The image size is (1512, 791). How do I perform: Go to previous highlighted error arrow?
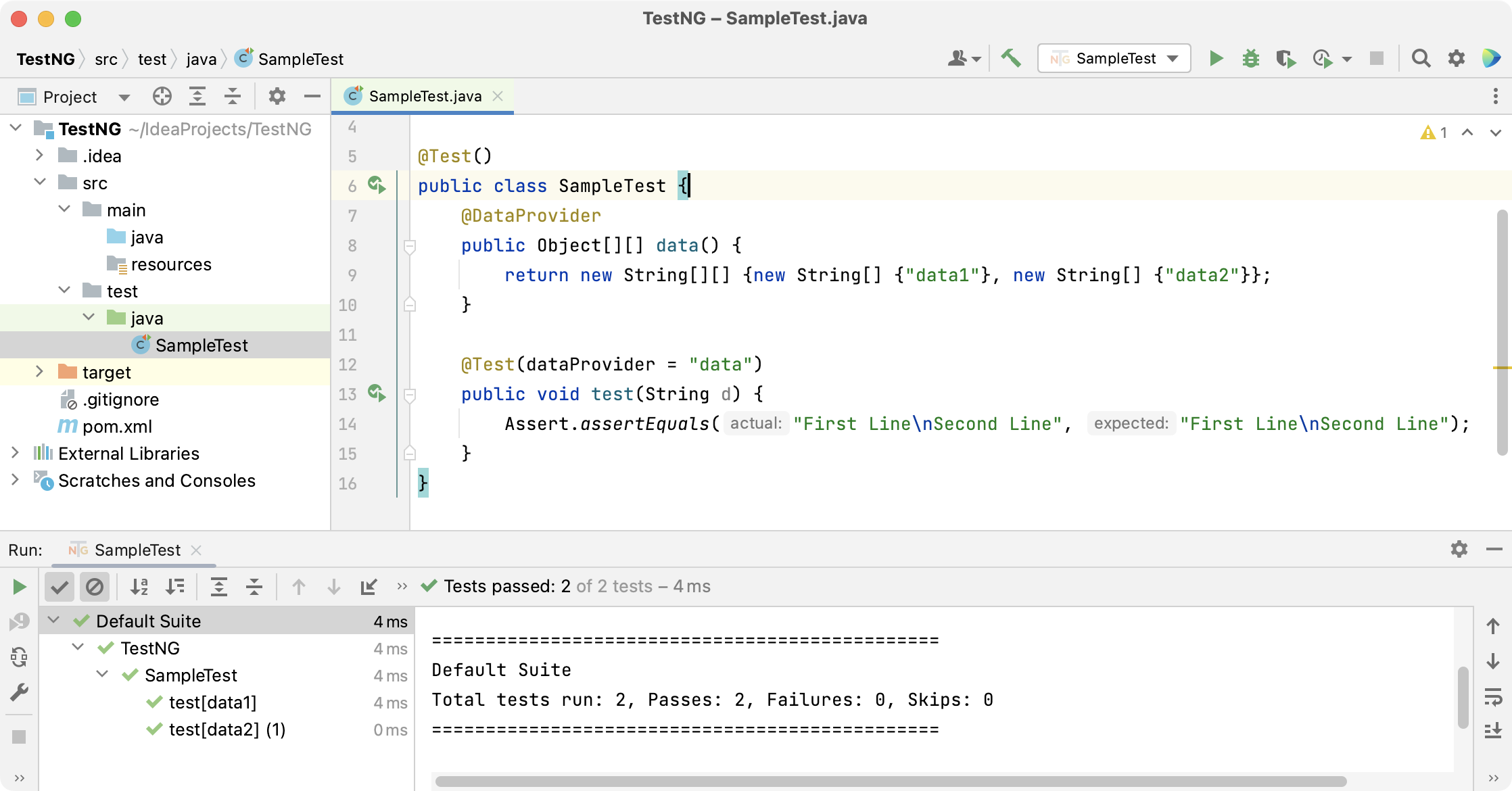click(1467, 133)
